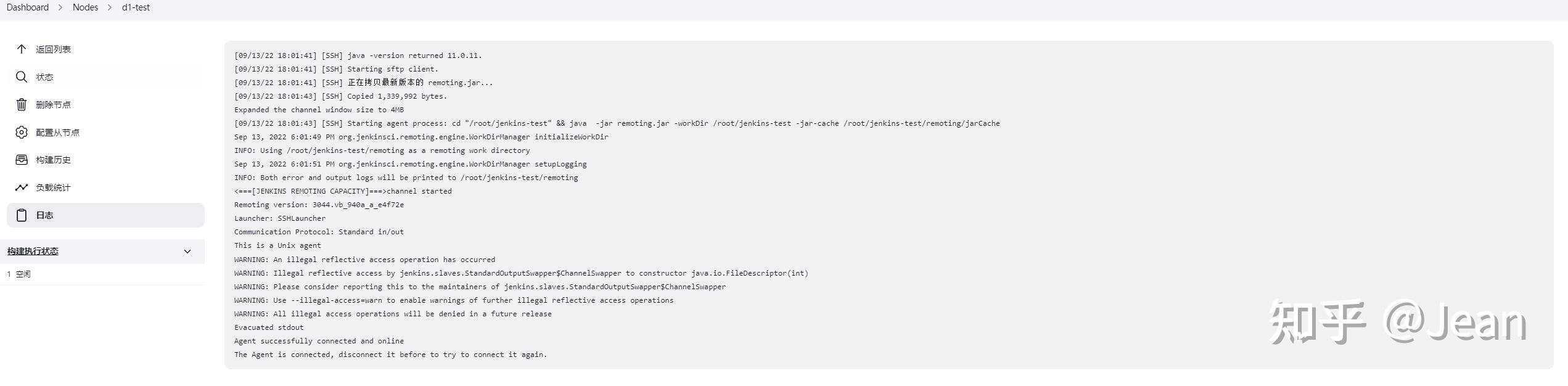Click the trash can icon for 删除节点
This screenshot has width=1568, height=386.
pyautogui.click(x=22, y=105)
